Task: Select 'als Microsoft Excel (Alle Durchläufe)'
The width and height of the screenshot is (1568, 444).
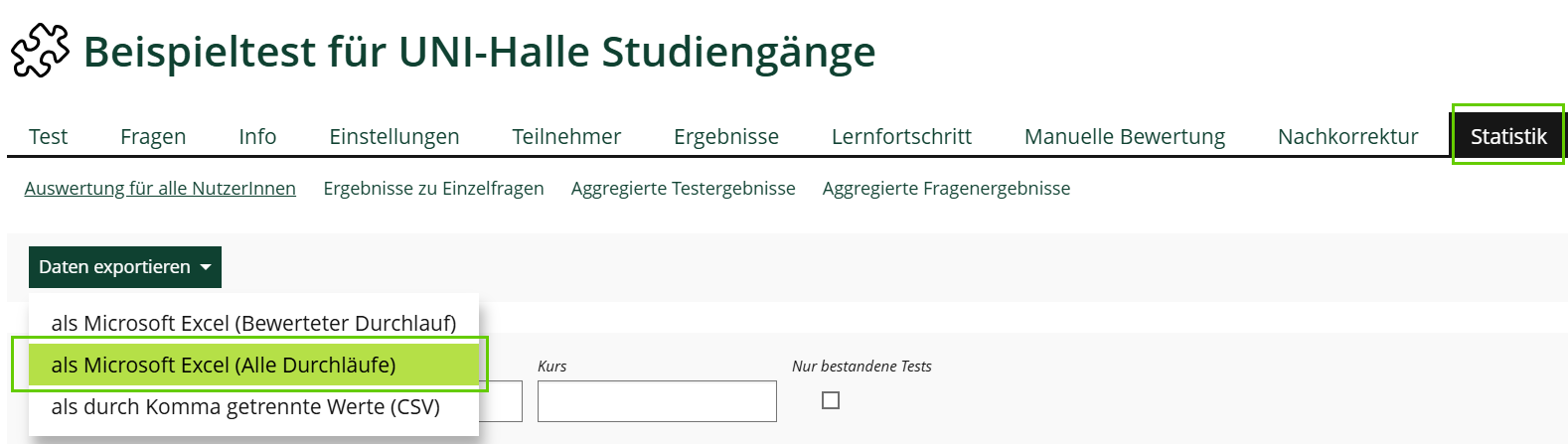Action: click(224, 365)
